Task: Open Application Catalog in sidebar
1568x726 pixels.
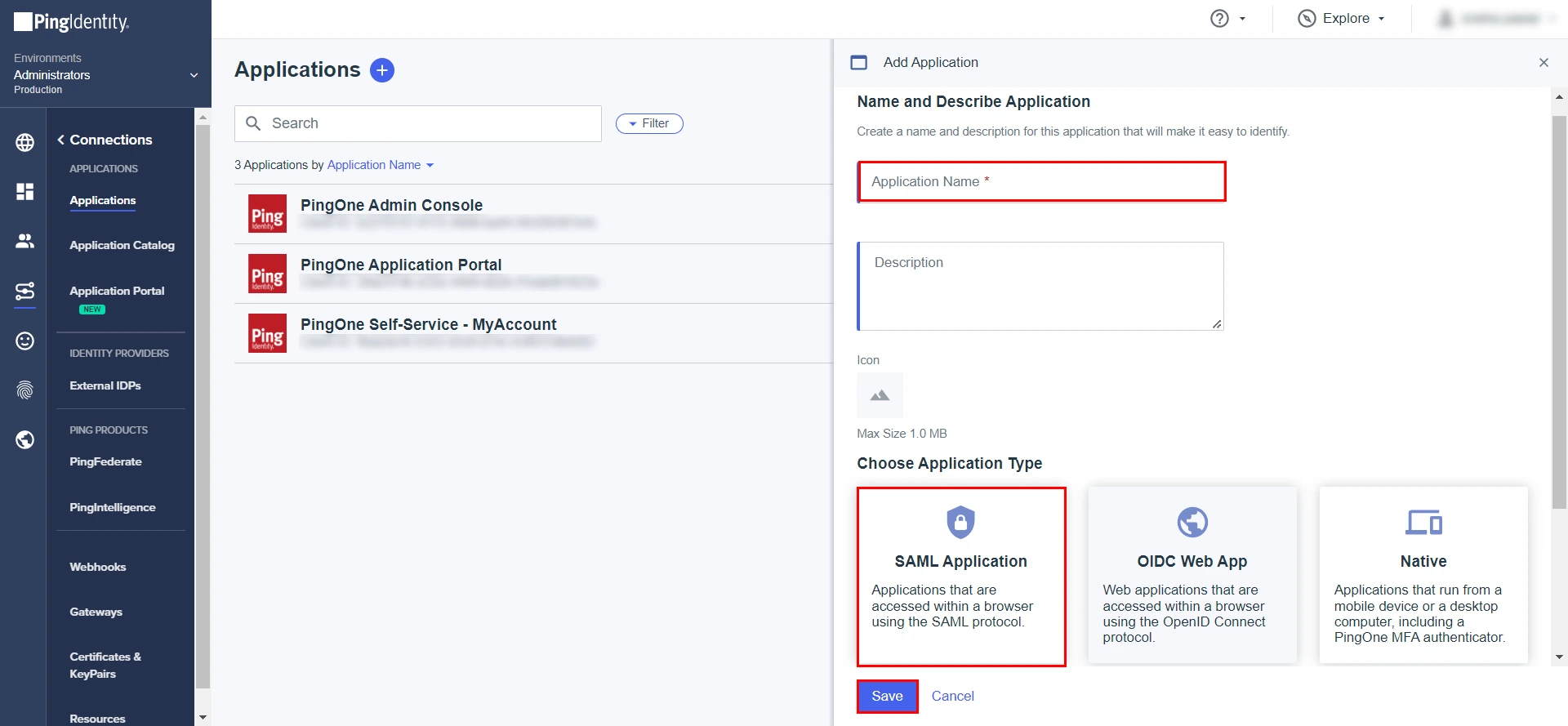Action: [122, 245]
